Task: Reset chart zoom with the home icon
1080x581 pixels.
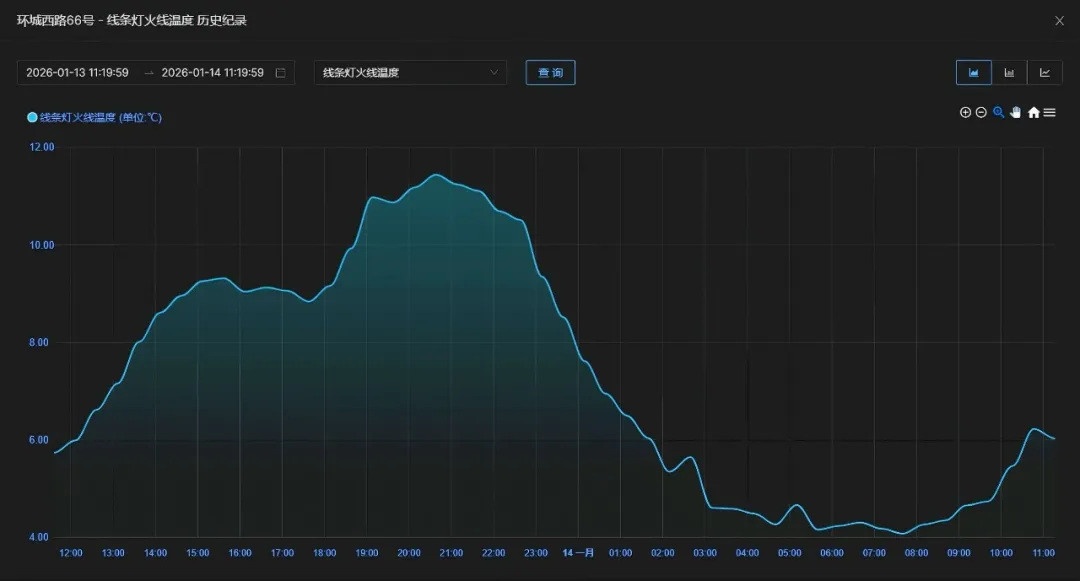Action: (x=1033, y=113)
